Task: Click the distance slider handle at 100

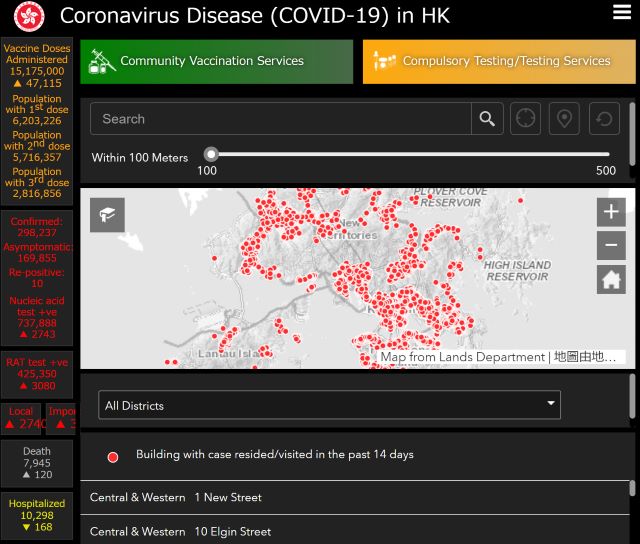Action: tap(211, 154)
